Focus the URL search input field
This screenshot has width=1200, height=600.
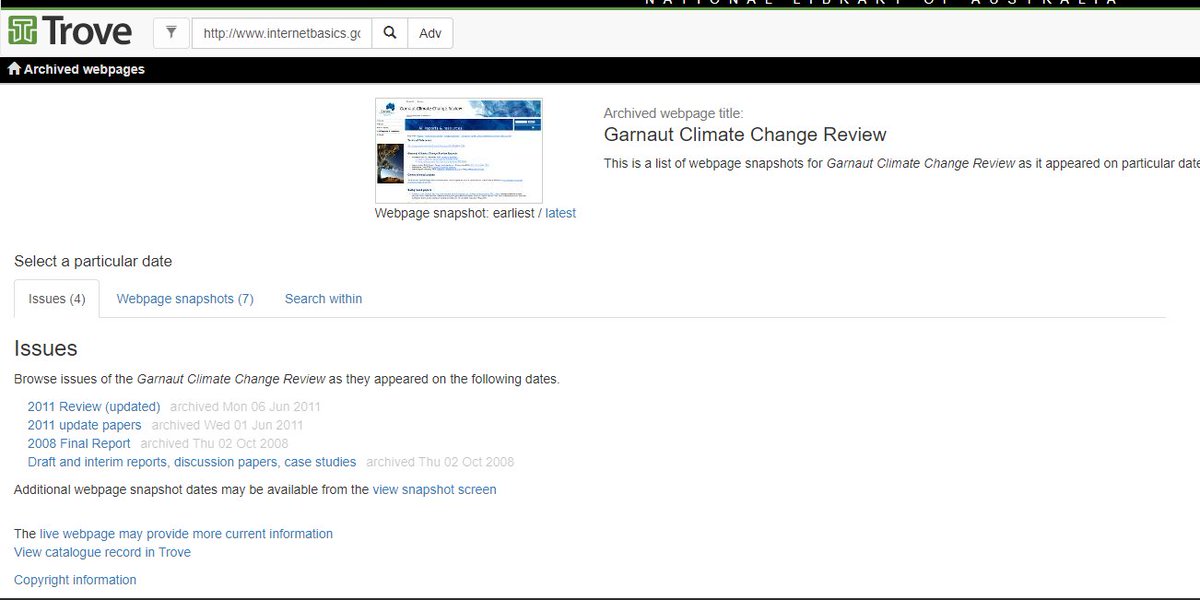click(x=281, y=33)
